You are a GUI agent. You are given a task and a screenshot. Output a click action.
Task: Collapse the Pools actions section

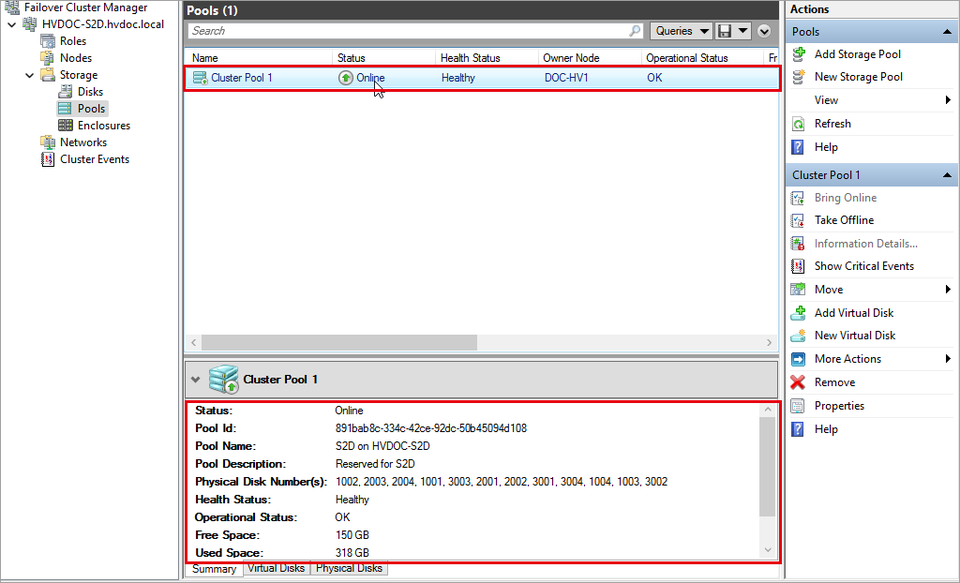pyautogui.click(x=948, y=32)
